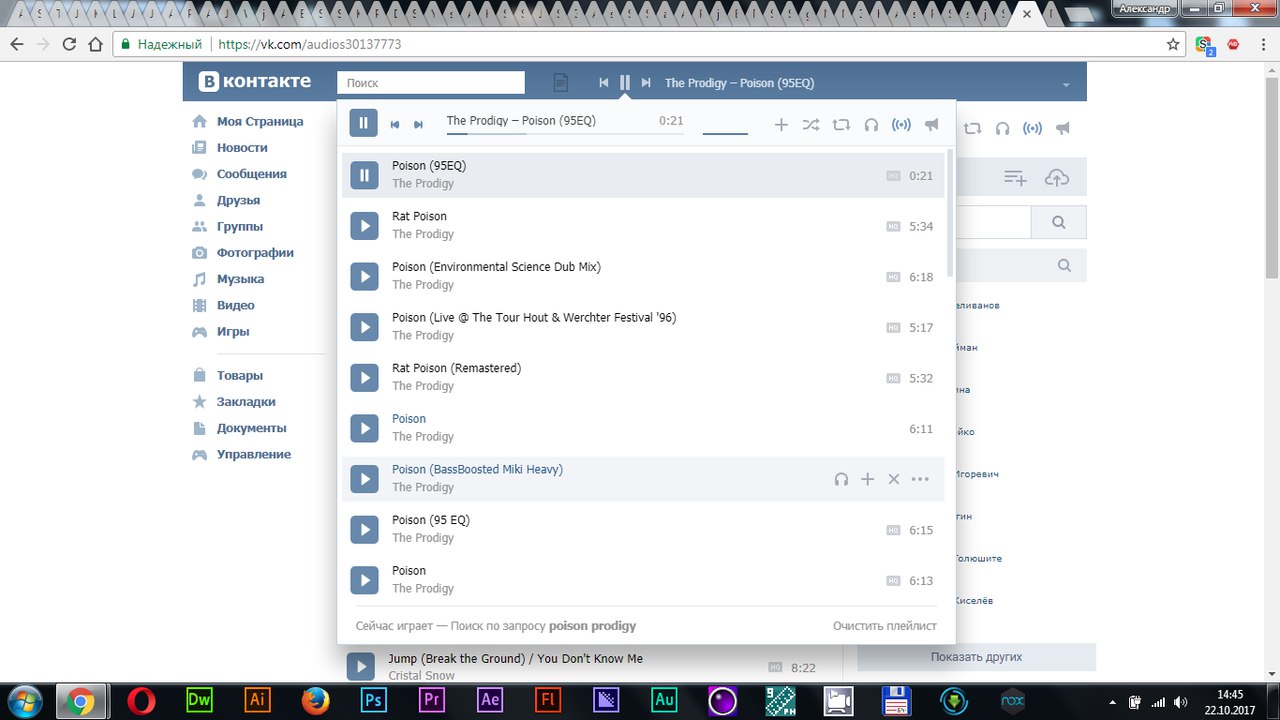Go to previous track in popup player
Image resolution: width=1280 pixels, height=720 pixels.
395,124
